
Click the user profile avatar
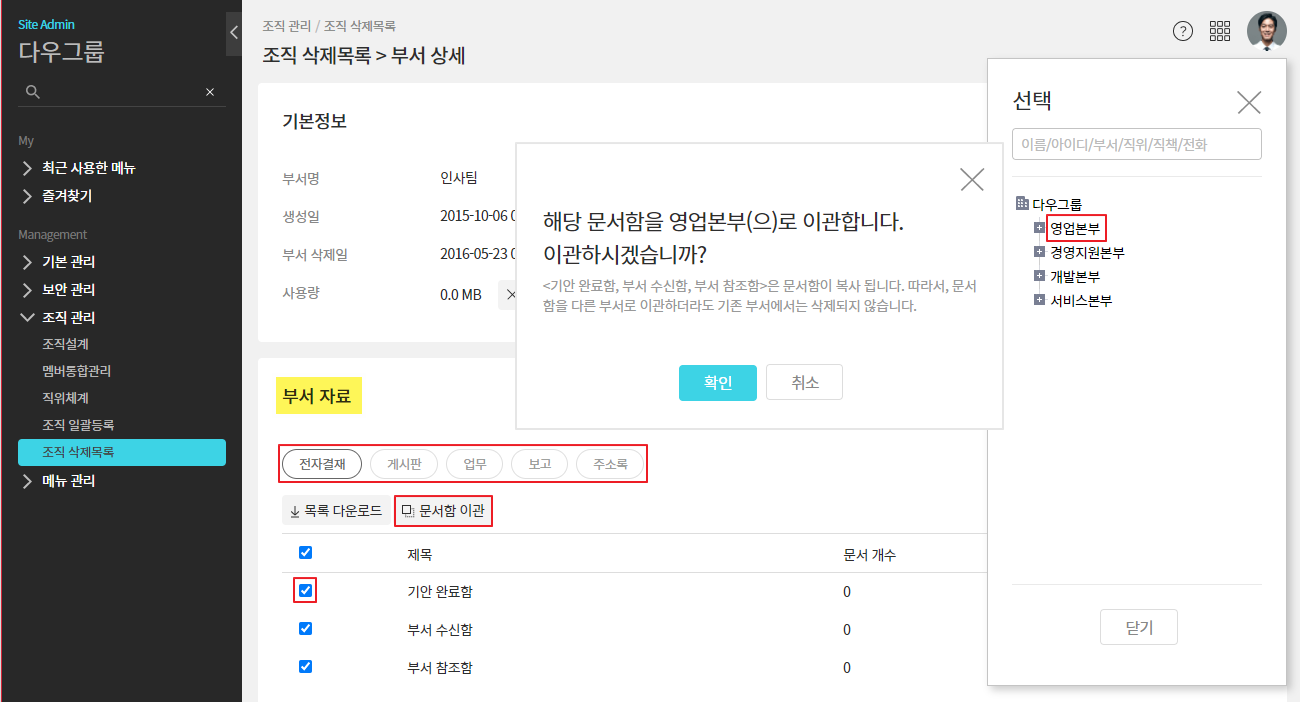click(1266, 30)
